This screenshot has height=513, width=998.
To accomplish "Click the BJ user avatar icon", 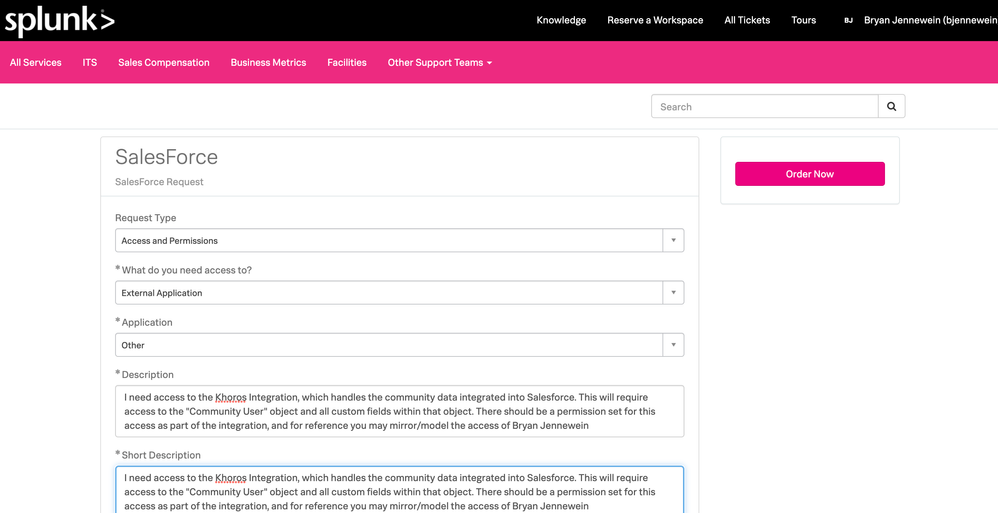I will [x=848, y=20].
